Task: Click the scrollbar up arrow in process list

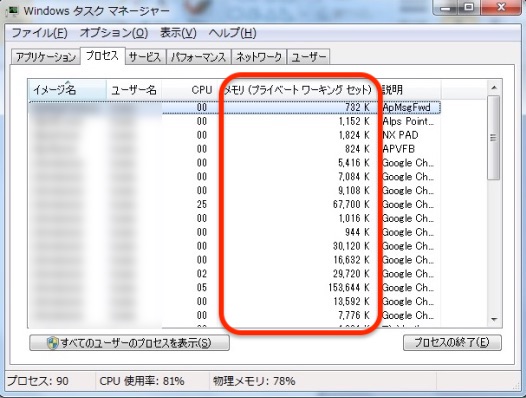Action: [494, 88]
